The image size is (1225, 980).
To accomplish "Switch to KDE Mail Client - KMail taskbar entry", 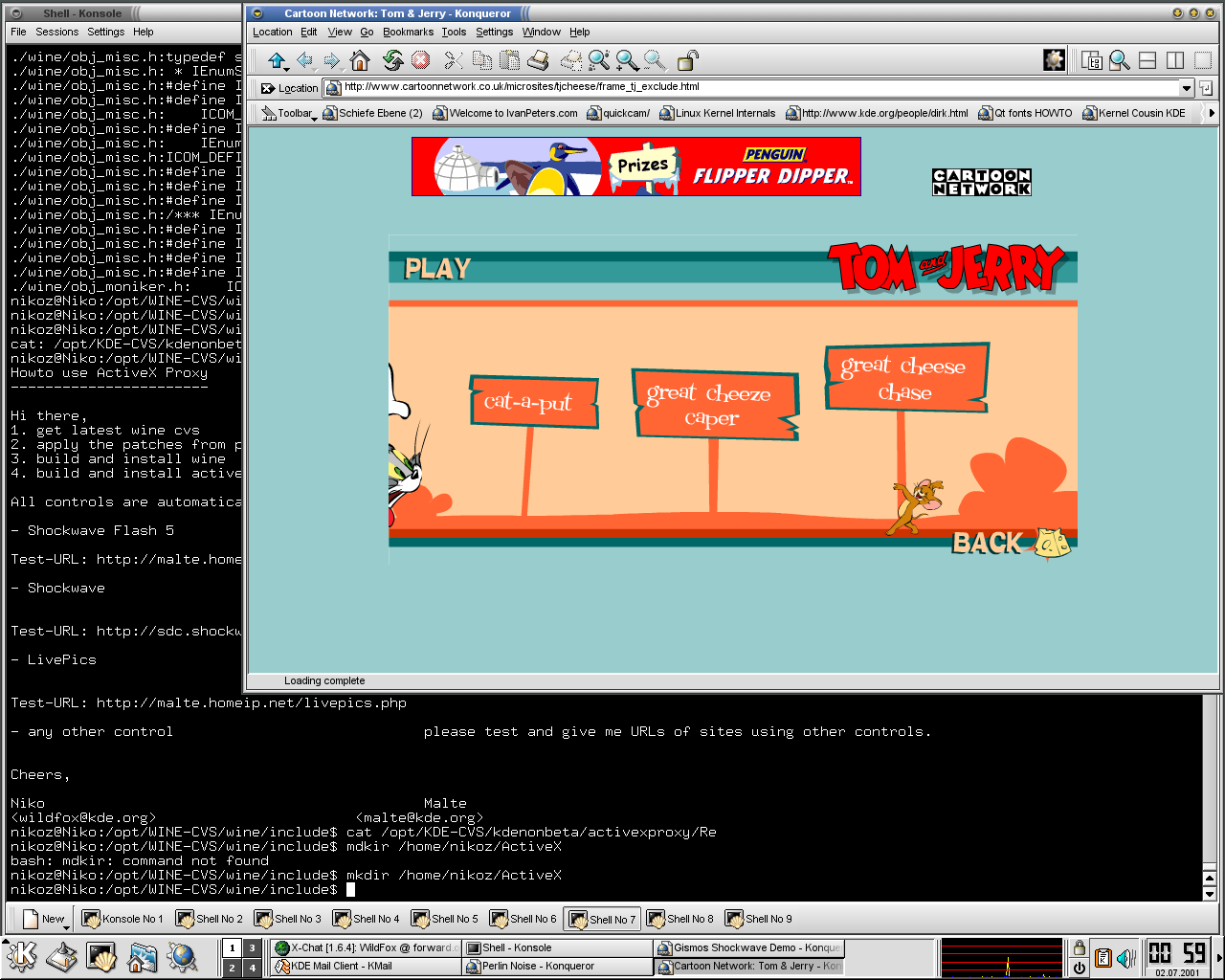I will 365,966.
